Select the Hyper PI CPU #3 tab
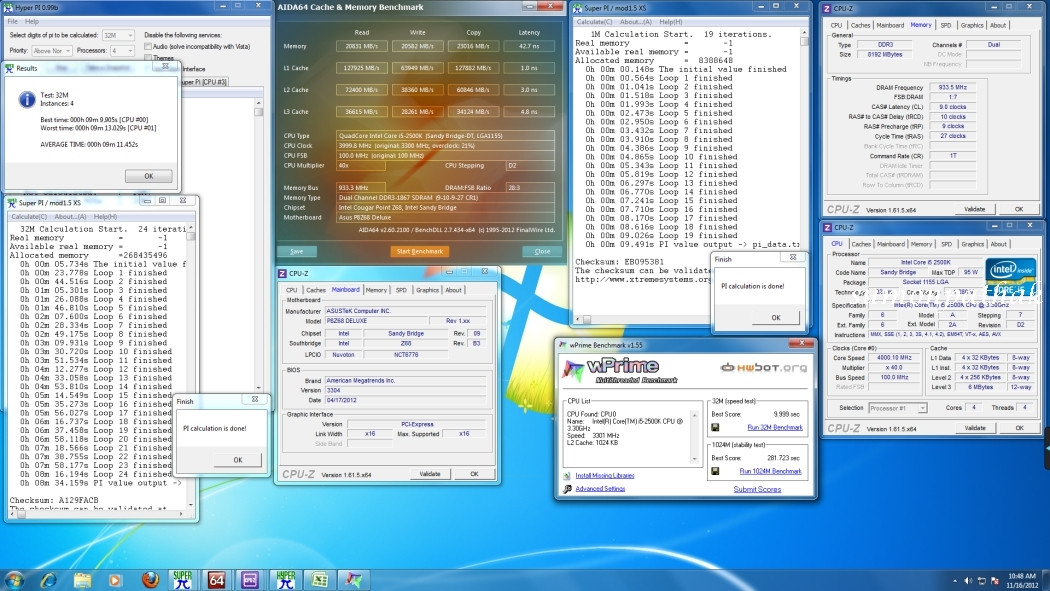Screen dimensions: 1050x591 coord(206,82)
